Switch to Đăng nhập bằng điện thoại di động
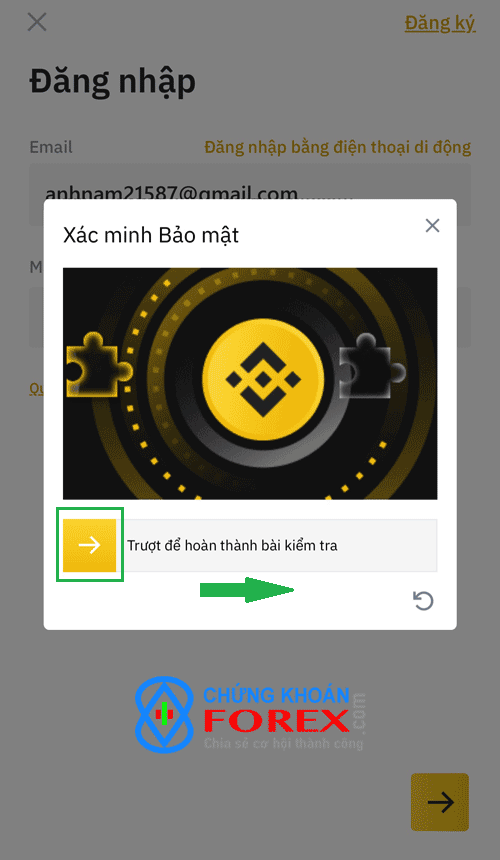The image size is (500, 860). 338,148
